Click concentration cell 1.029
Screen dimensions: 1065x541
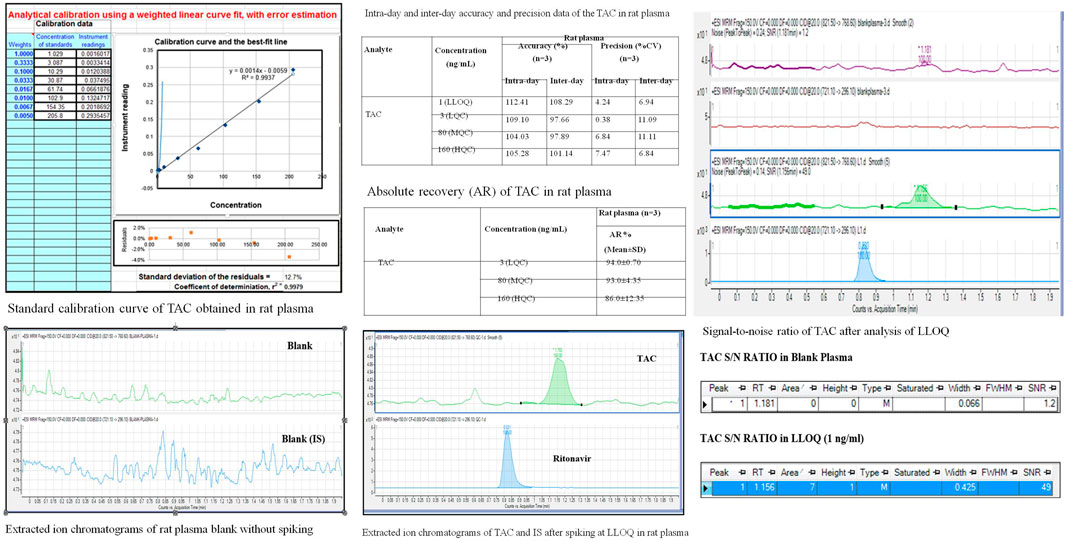click(54, 52)
